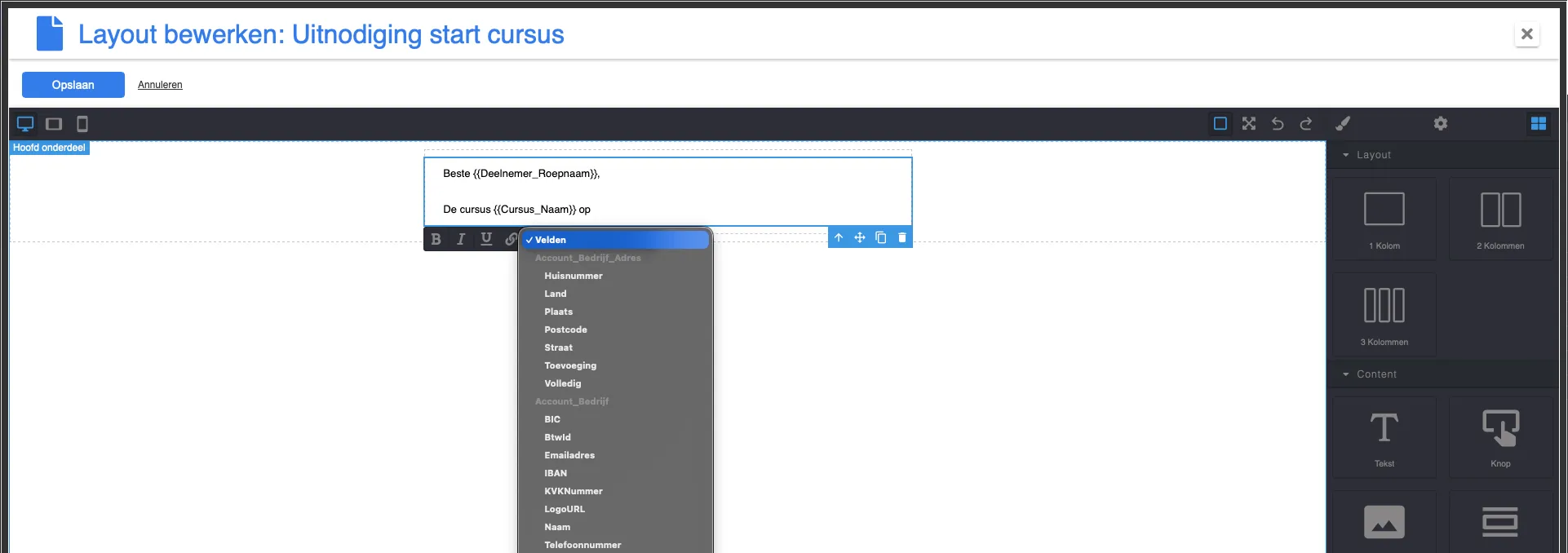Choose Plaats from the fields list
The image size is (1568, 553).
616,312
